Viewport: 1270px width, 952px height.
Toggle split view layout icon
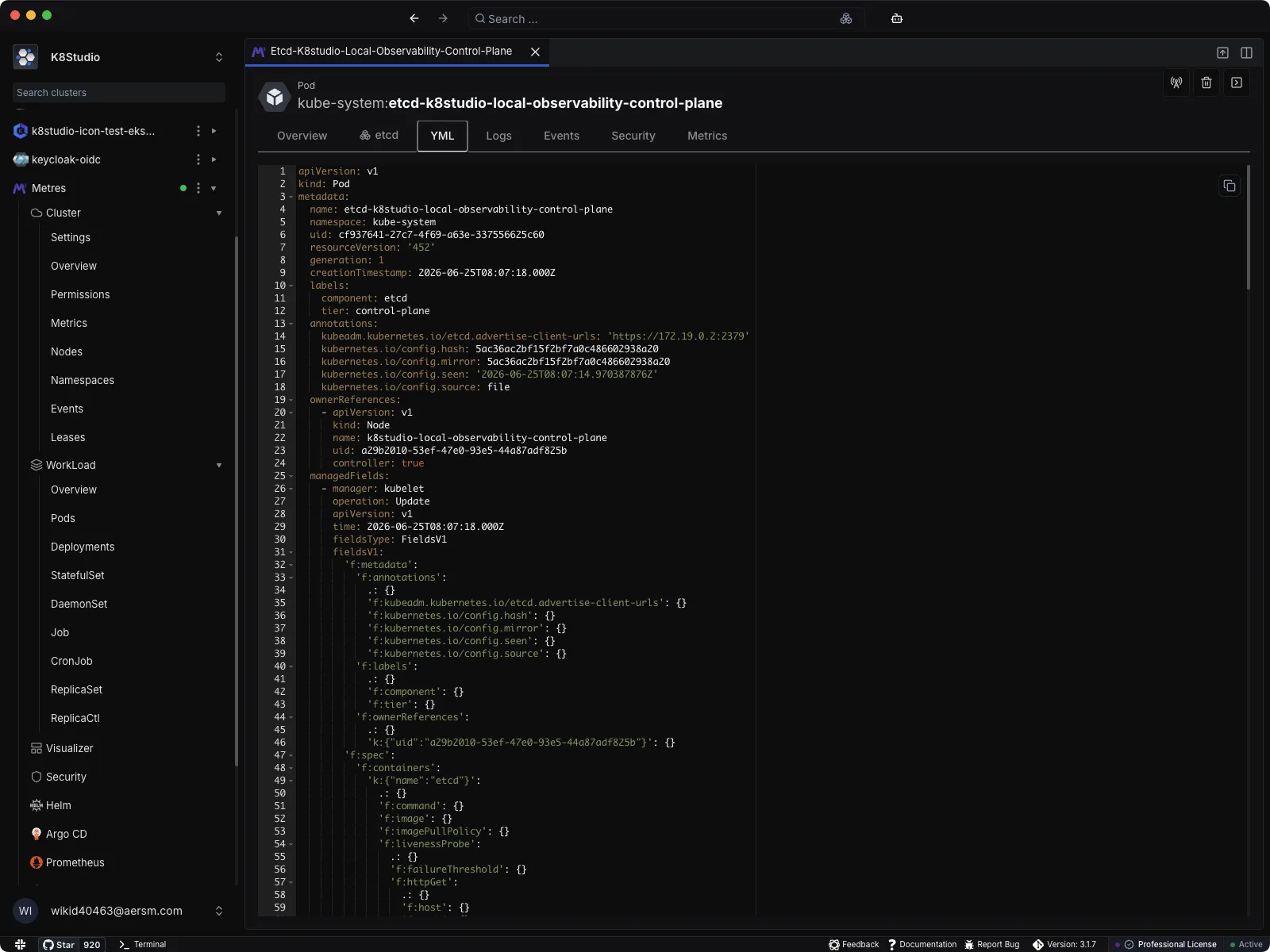(1246, 52)
